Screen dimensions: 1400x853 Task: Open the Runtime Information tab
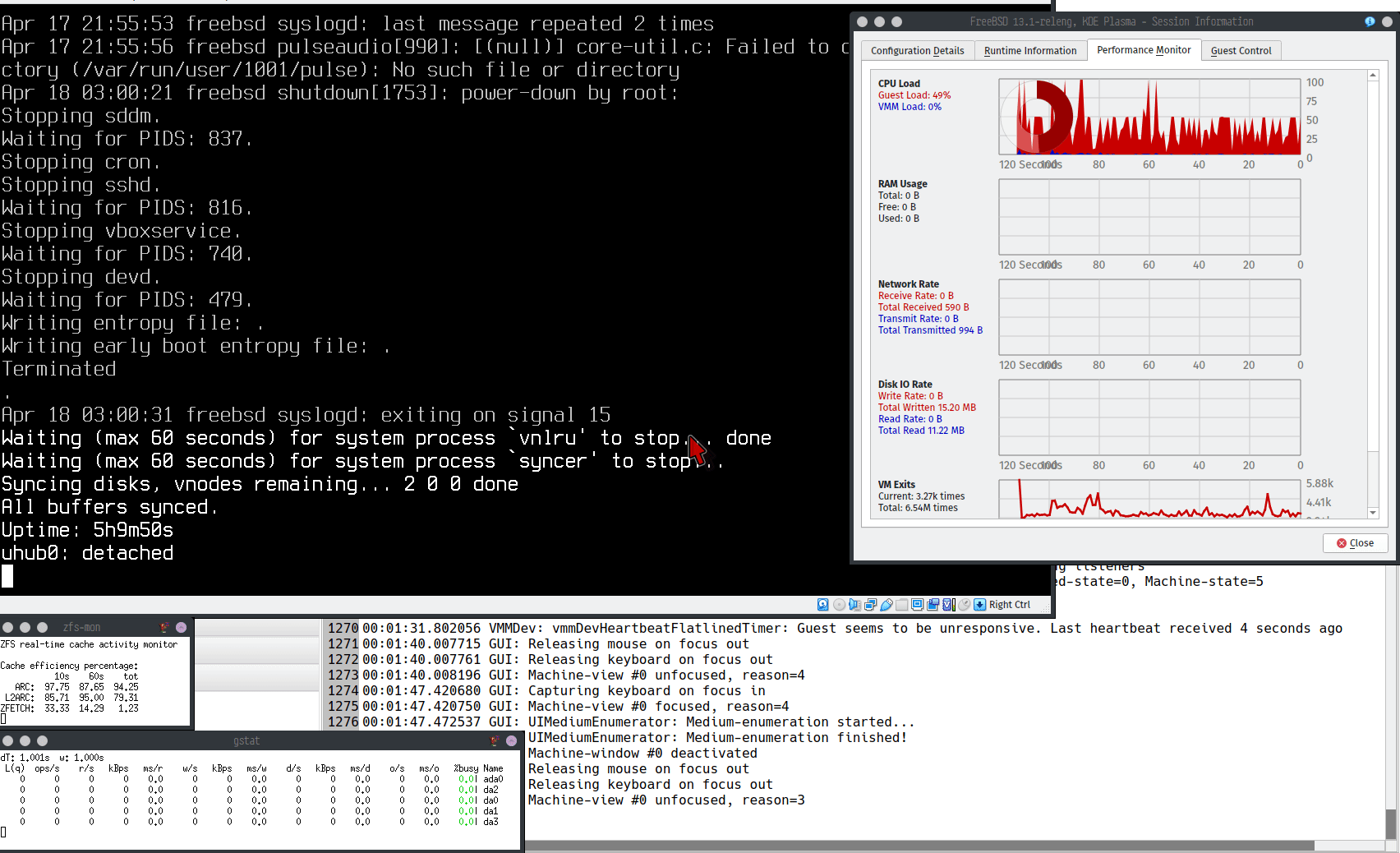pos(1029,51)
